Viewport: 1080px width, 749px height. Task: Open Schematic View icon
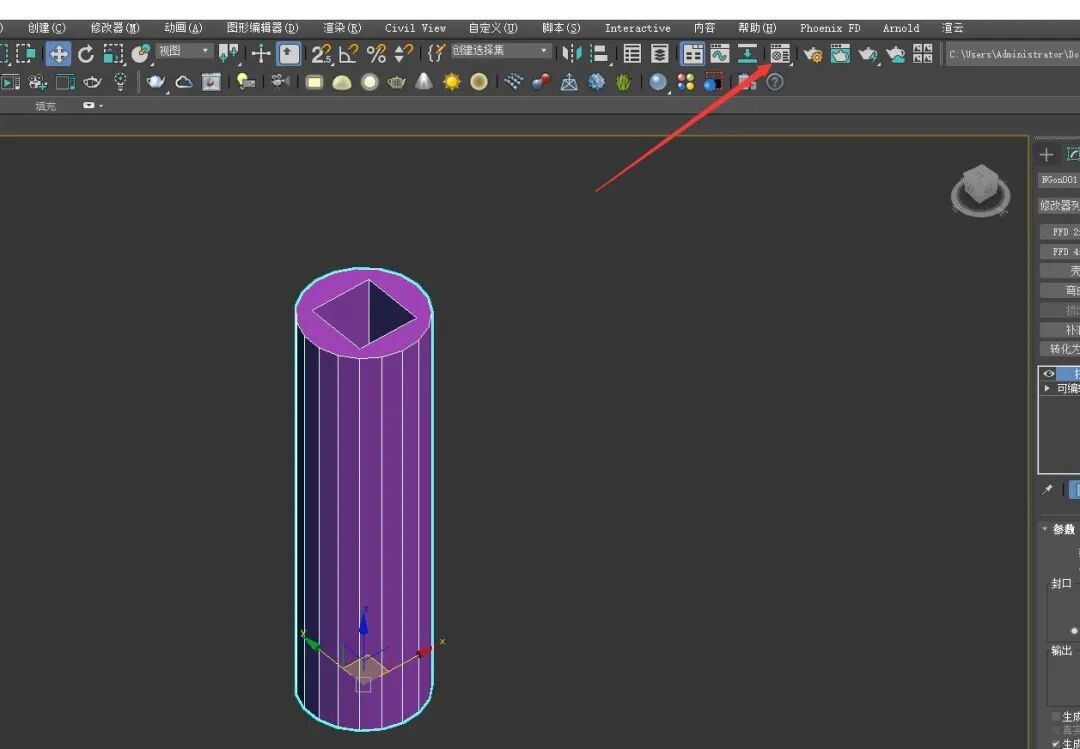pyautogui.click(x=747, y=54)
